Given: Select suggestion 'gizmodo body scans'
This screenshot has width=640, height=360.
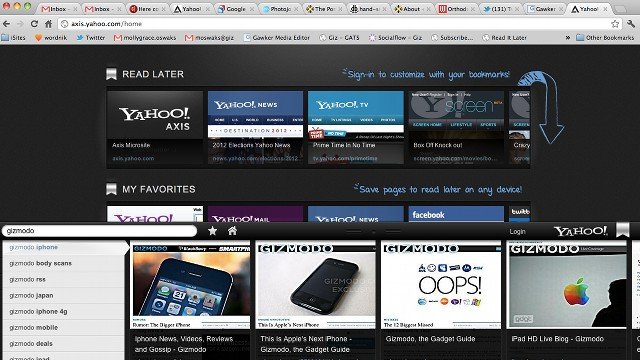Looking at the screenshot, I should point(63,263).
